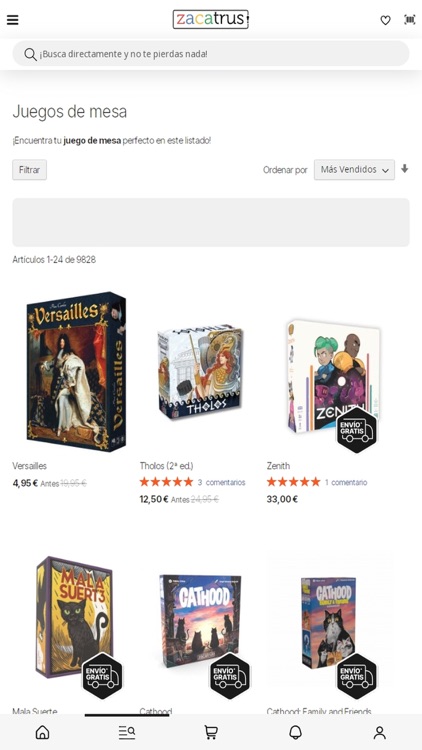Select the Tholos game thumbnail

pos(200,373)
